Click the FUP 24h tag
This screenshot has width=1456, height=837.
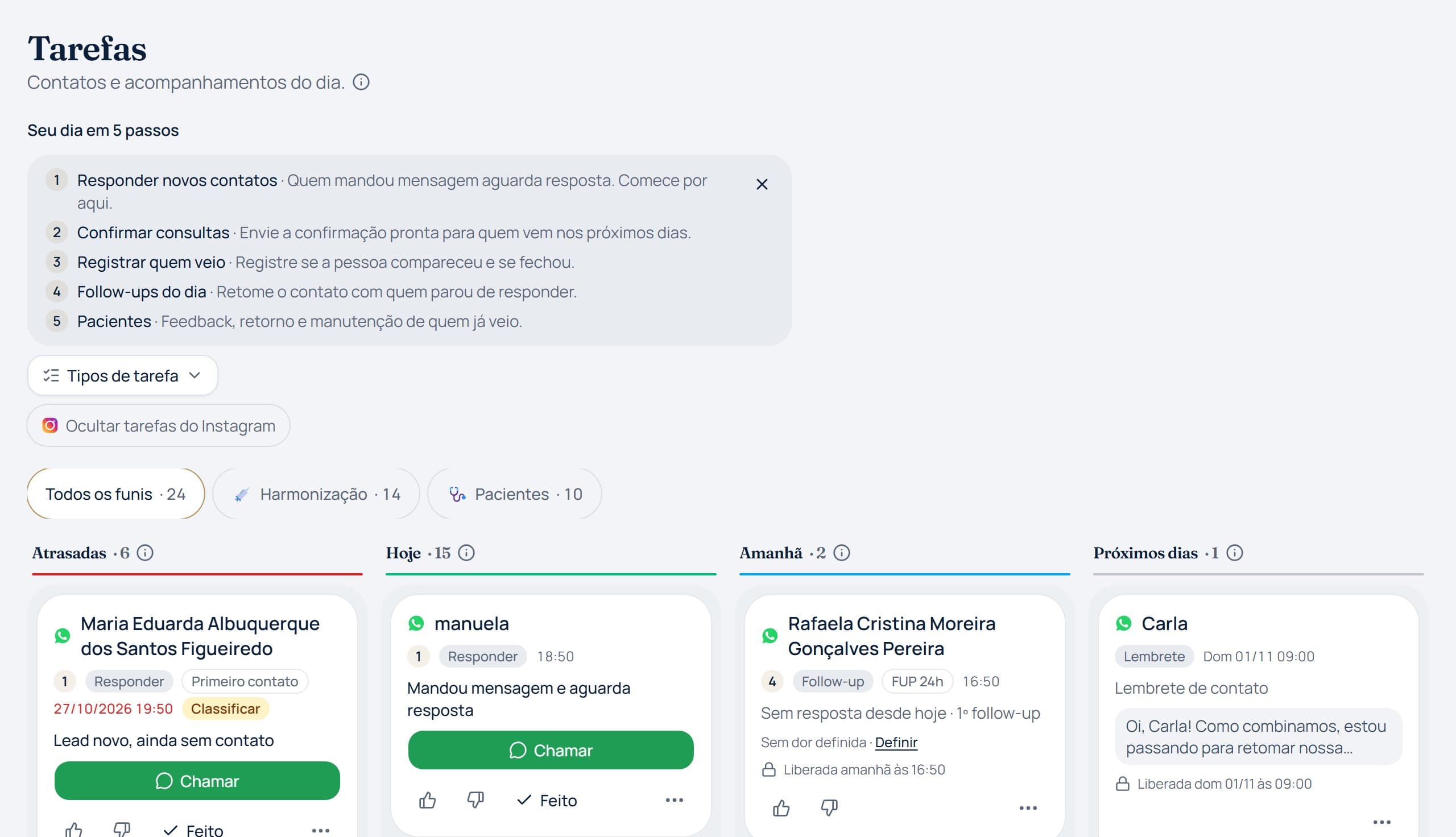(917, 682)
